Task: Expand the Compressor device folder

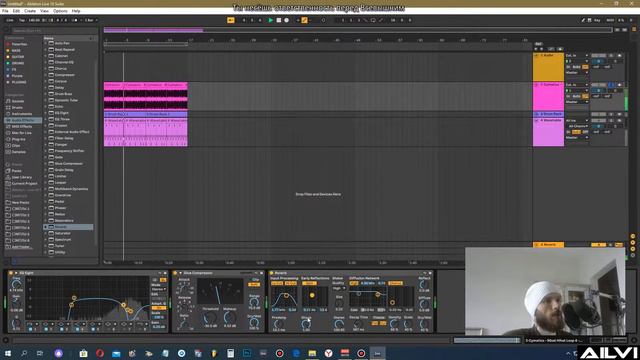Action: tap(46, 75)
